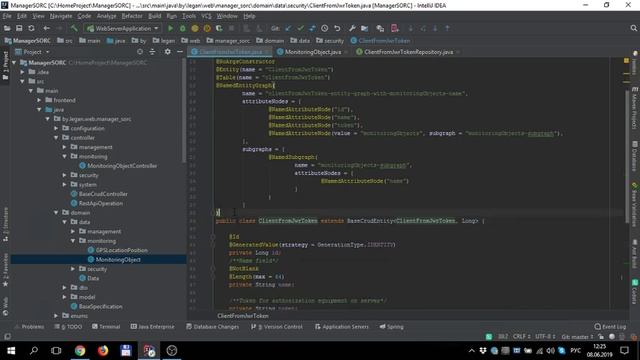Viewport: 640px width, 360px height.
Task: Click the domain breadcrumb in navigation bar
Action: click(270, 40)
